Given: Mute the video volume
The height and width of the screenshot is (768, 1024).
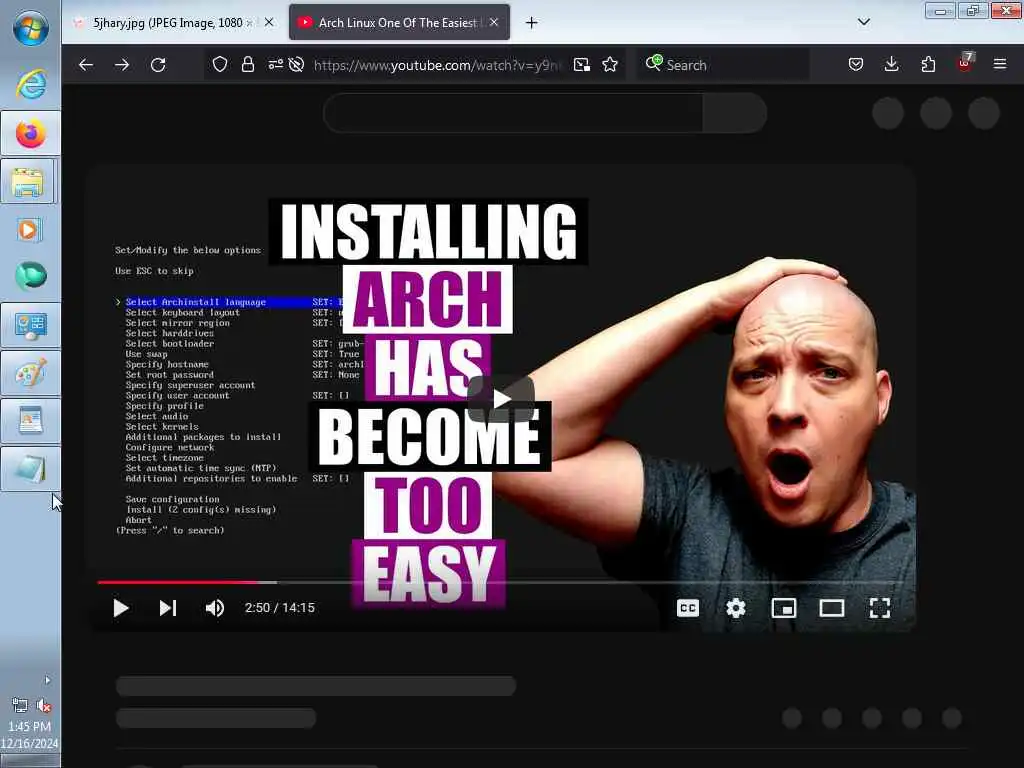Looking at the screenshot, I should (x=215, y=608).
